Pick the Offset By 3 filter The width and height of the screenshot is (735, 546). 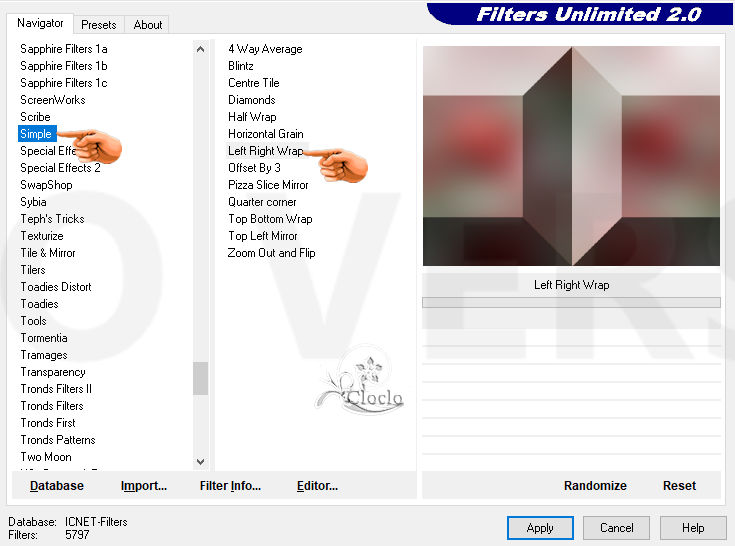point(254,168)
